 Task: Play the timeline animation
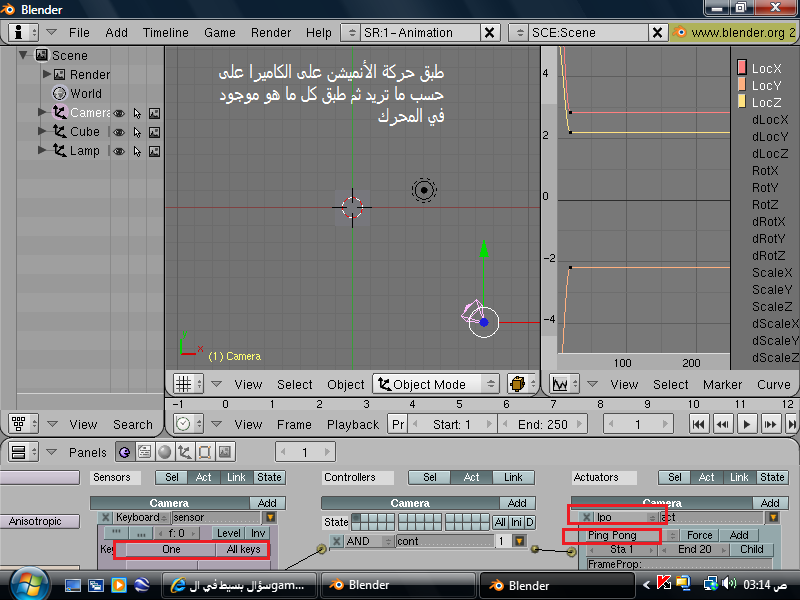click(747, 424)
